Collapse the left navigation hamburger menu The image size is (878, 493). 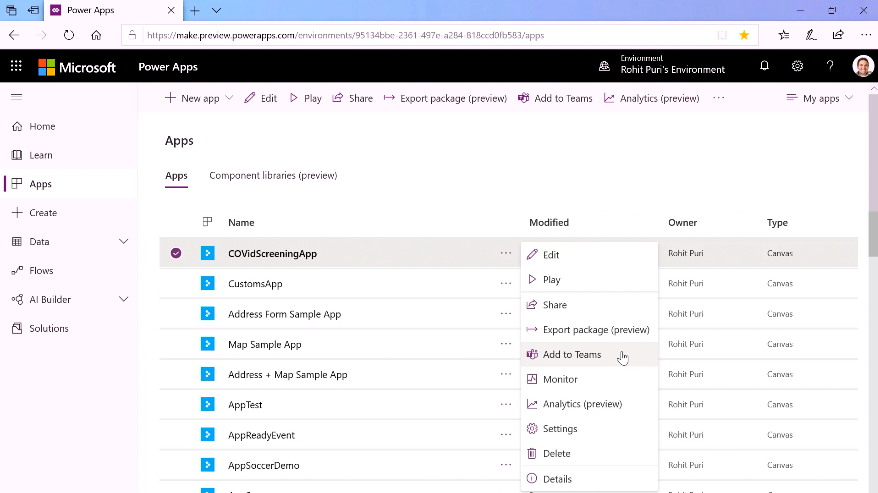tap(16, 97)
